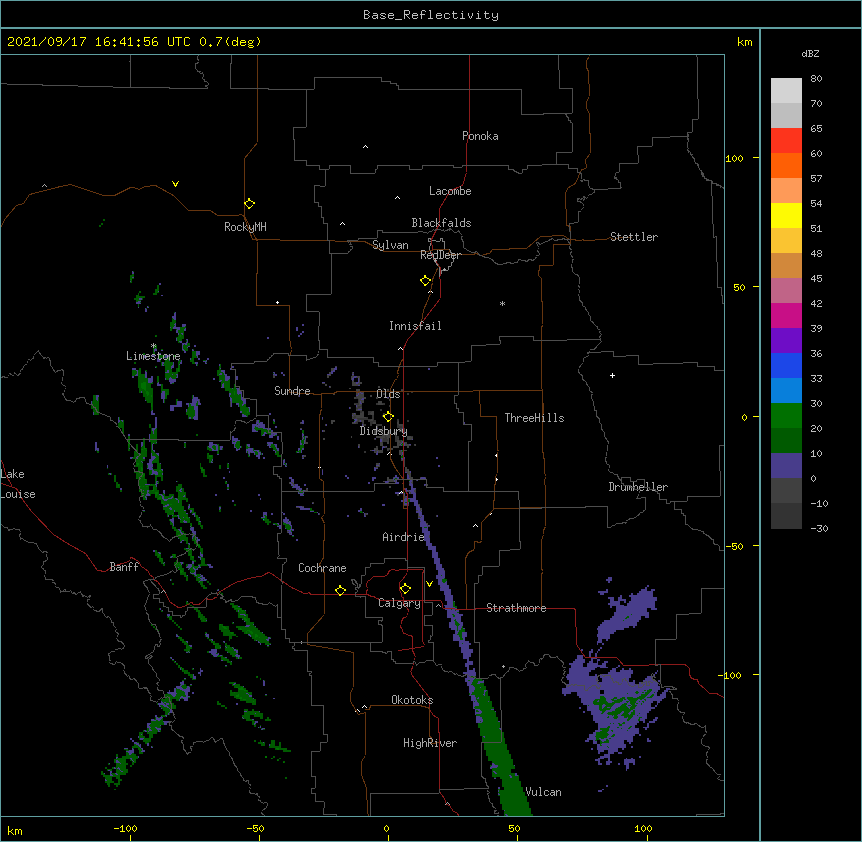Click the Sundre label

click(292, 391)
